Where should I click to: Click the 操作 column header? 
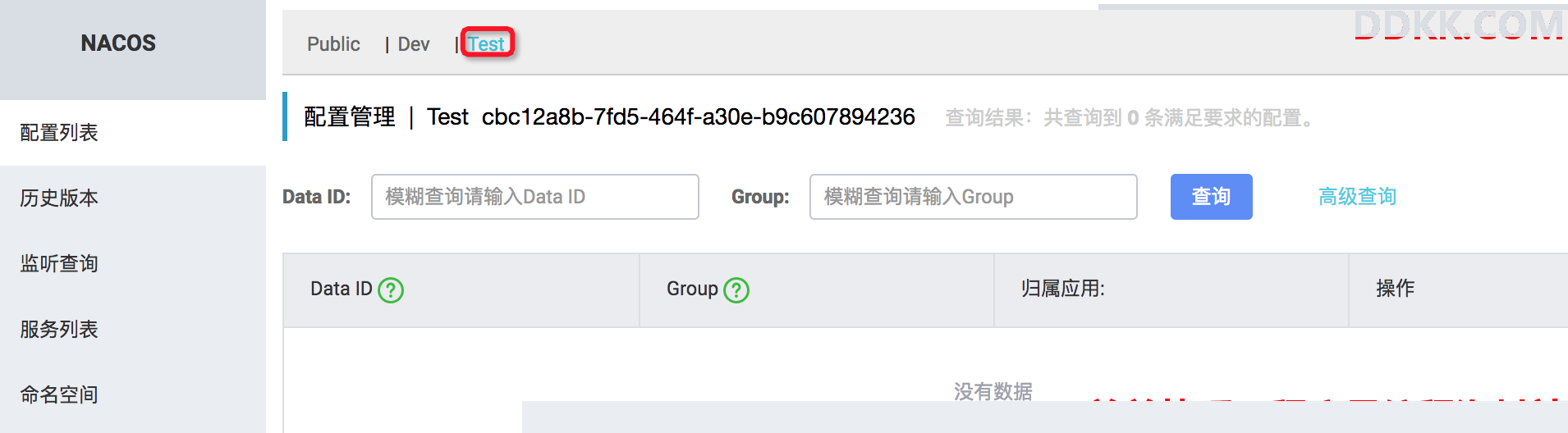(x=1396, y=289)
